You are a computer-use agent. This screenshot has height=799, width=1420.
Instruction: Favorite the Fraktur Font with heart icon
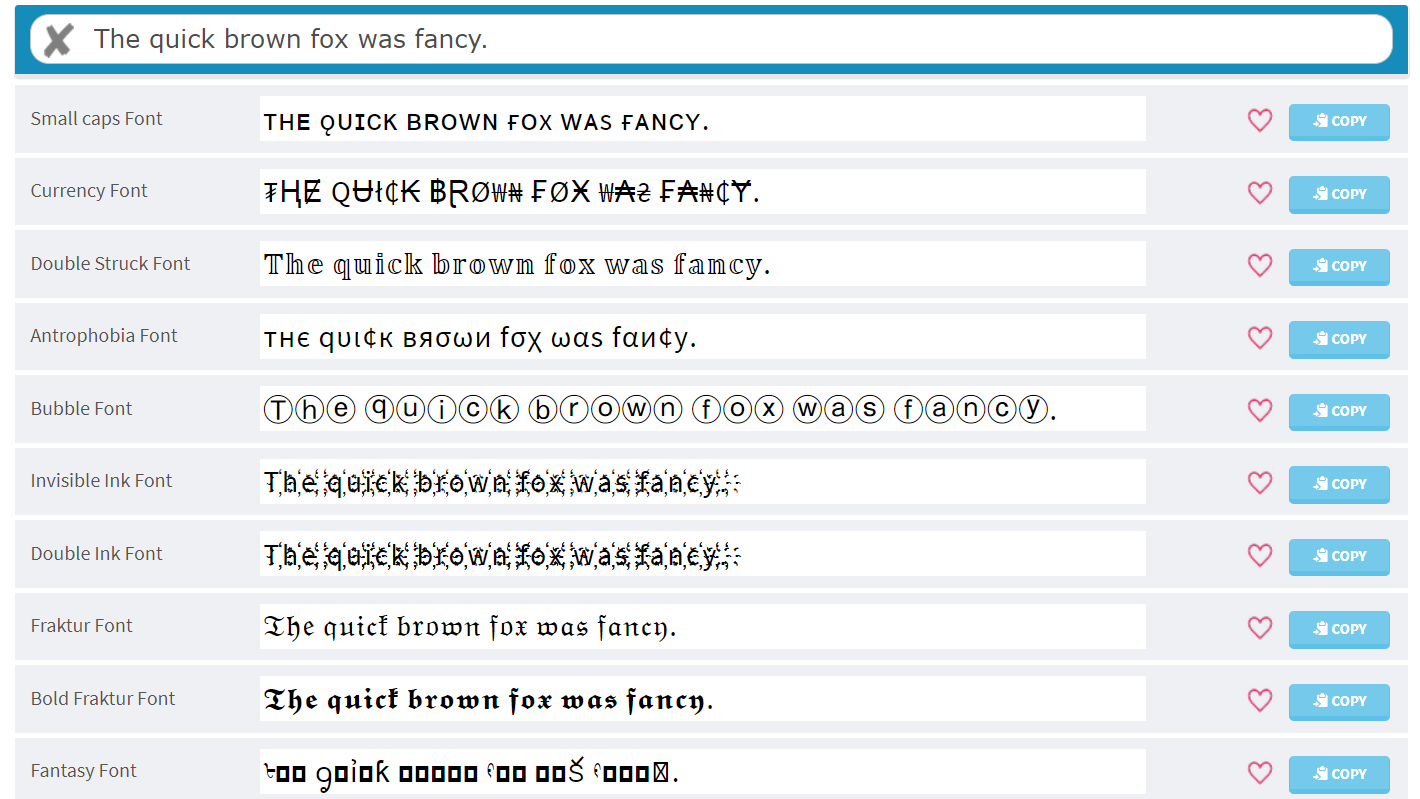click(1259, 628)
